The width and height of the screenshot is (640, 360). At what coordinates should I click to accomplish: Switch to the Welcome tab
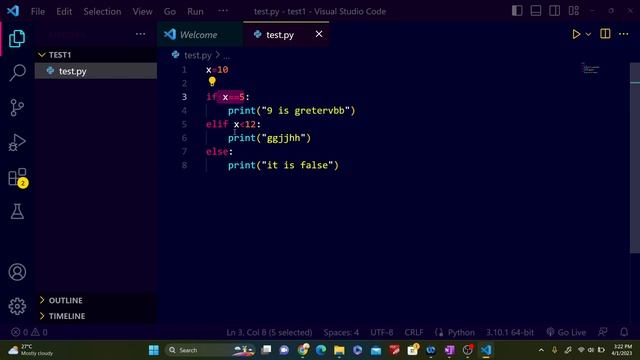coord(200,34)
